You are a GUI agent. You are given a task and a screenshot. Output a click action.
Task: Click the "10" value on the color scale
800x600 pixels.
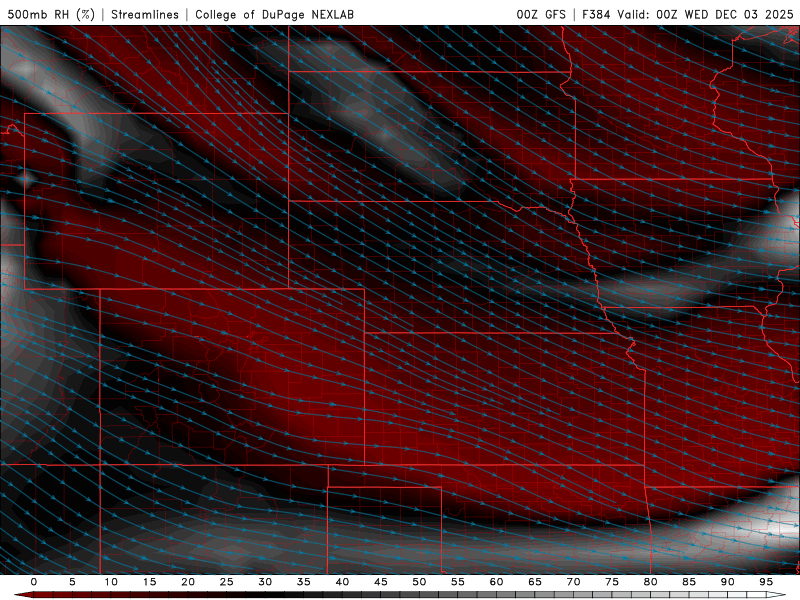[111, 582]
